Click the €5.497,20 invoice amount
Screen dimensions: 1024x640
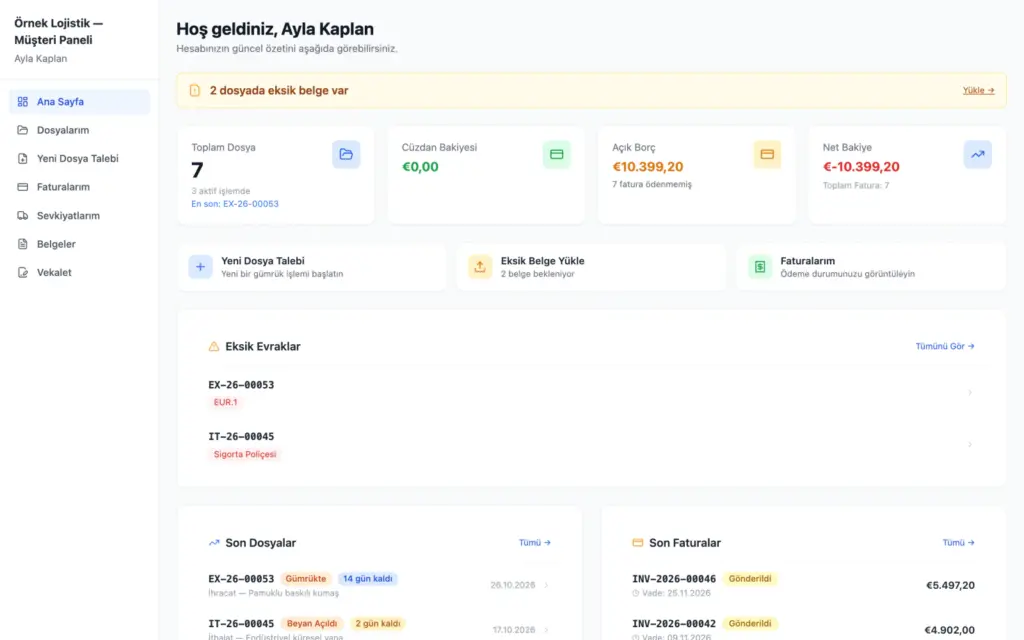pos(950,585)
